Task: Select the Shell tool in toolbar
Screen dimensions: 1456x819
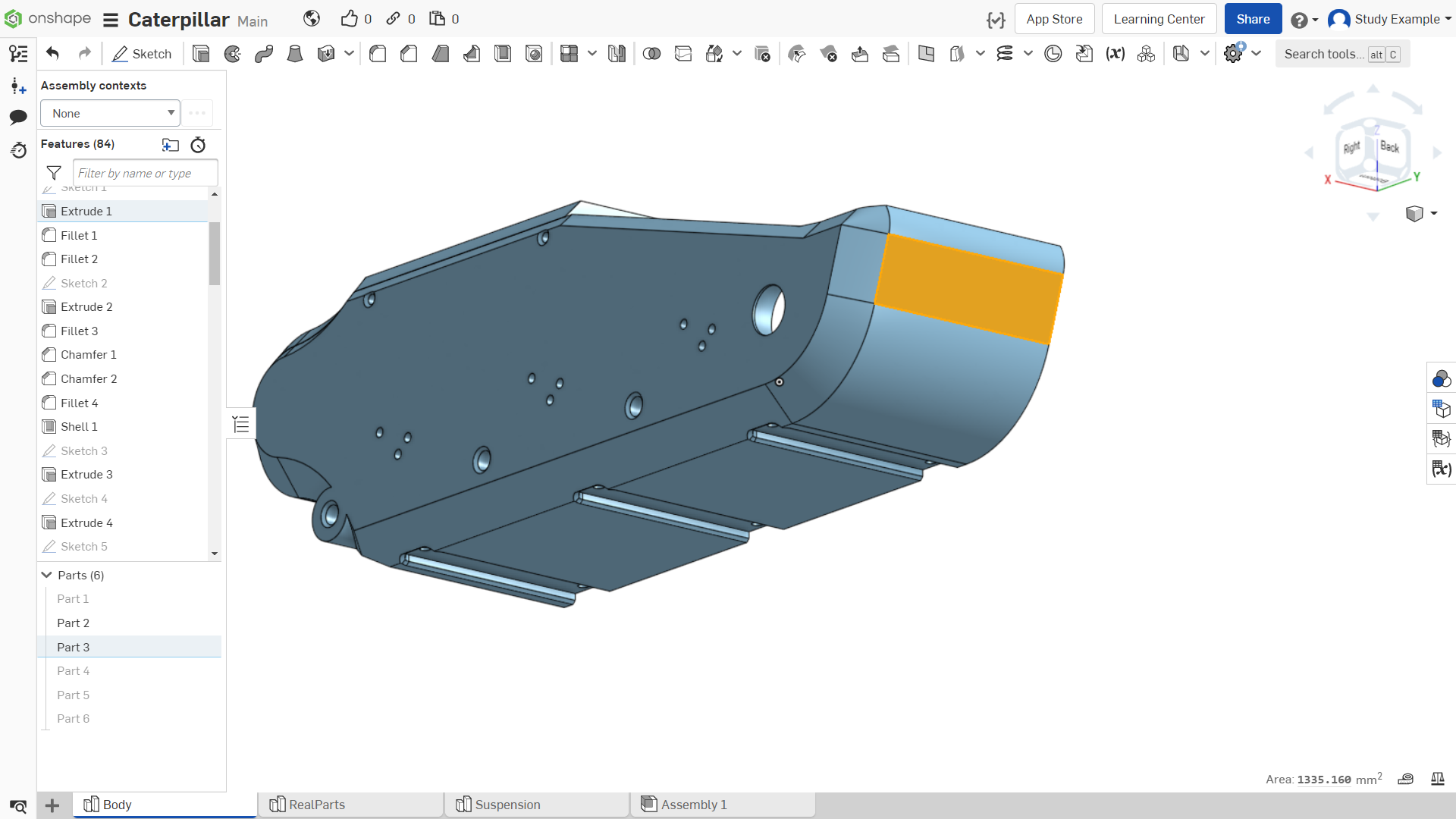Action: click(503, 54)
